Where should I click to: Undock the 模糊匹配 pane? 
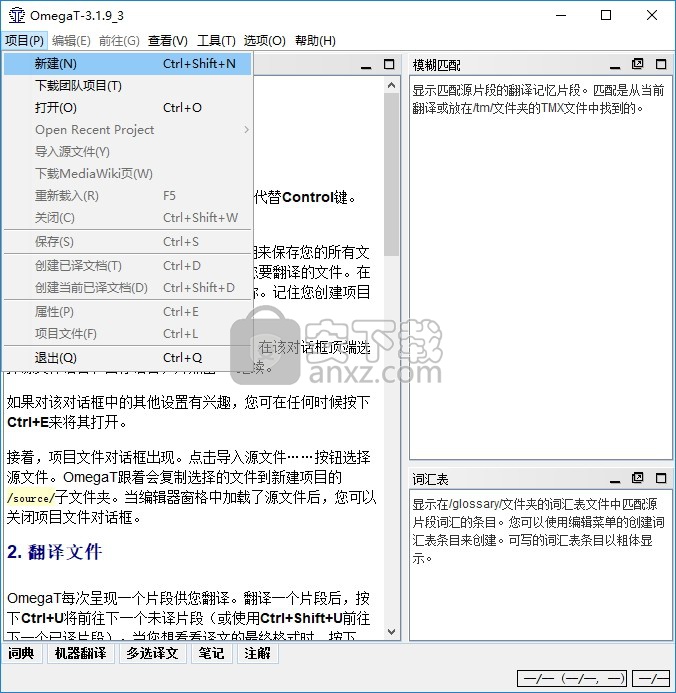[x=638, y=64]
